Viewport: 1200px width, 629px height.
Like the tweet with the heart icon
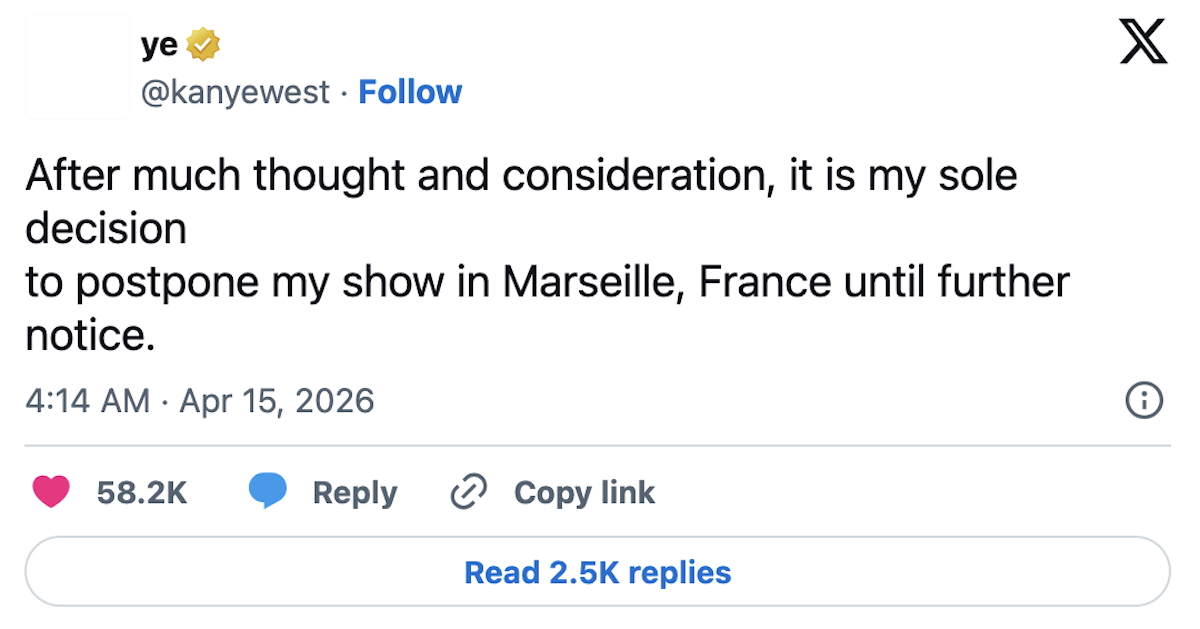click(51, 492)
